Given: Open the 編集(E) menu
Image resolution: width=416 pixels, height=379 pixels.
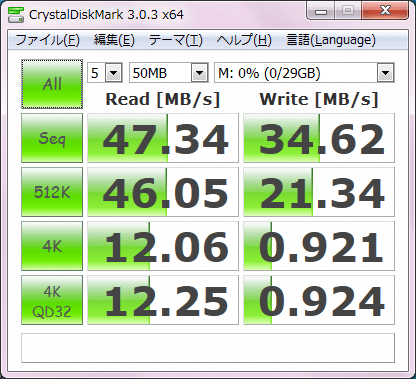Looking at the screenshot, I should pyautogui.click(x=114, y=40).
